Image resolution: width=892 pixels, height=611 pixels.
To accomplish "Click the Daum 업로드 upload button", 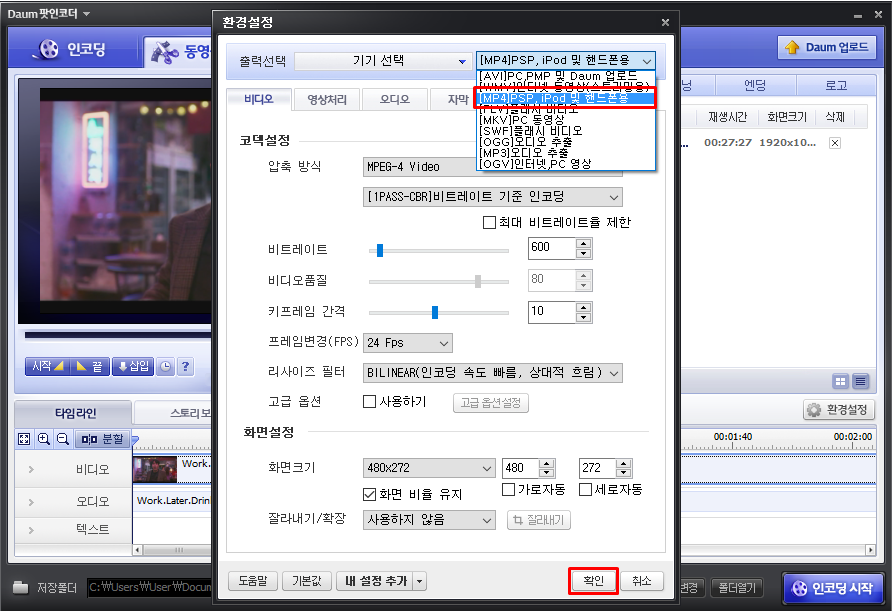I will tap(827, 47).
